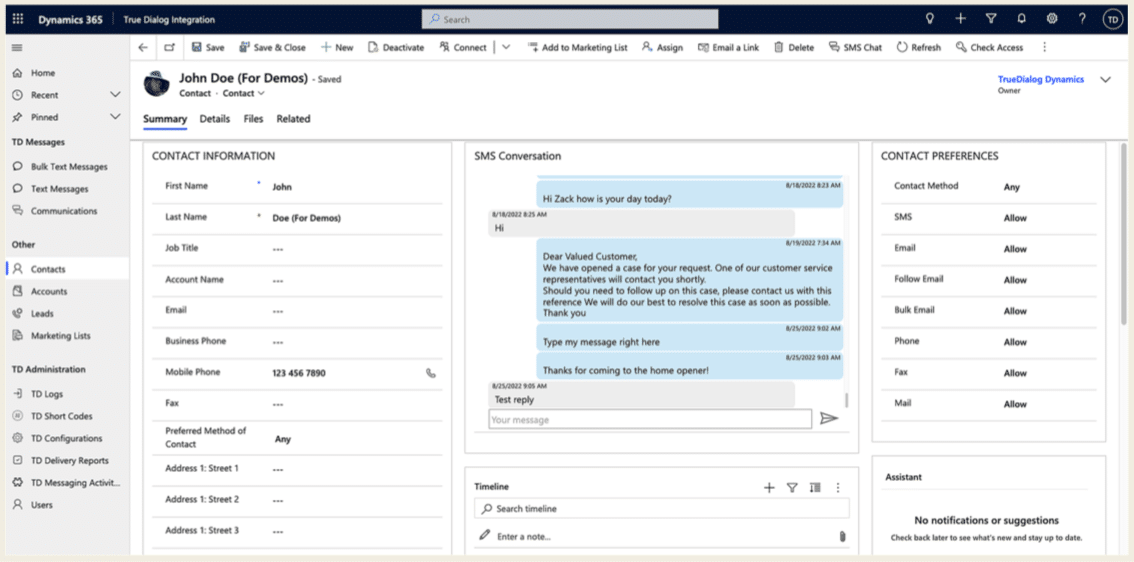Click the Timeline sort view icon
Image resolution: width=1134 pixels, height=562 pixels.
[x=815, y=488]
